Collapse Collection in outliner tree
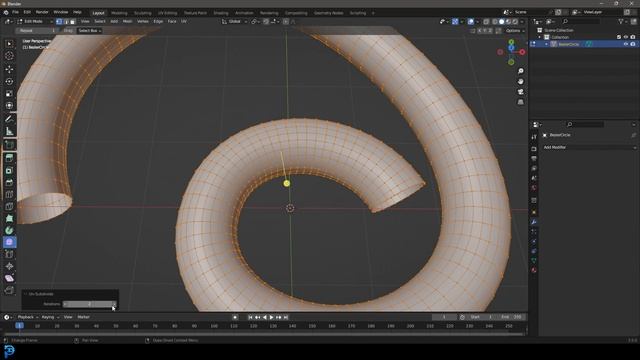The width and height of the screenshot is (640, 360). coord(540,37)
